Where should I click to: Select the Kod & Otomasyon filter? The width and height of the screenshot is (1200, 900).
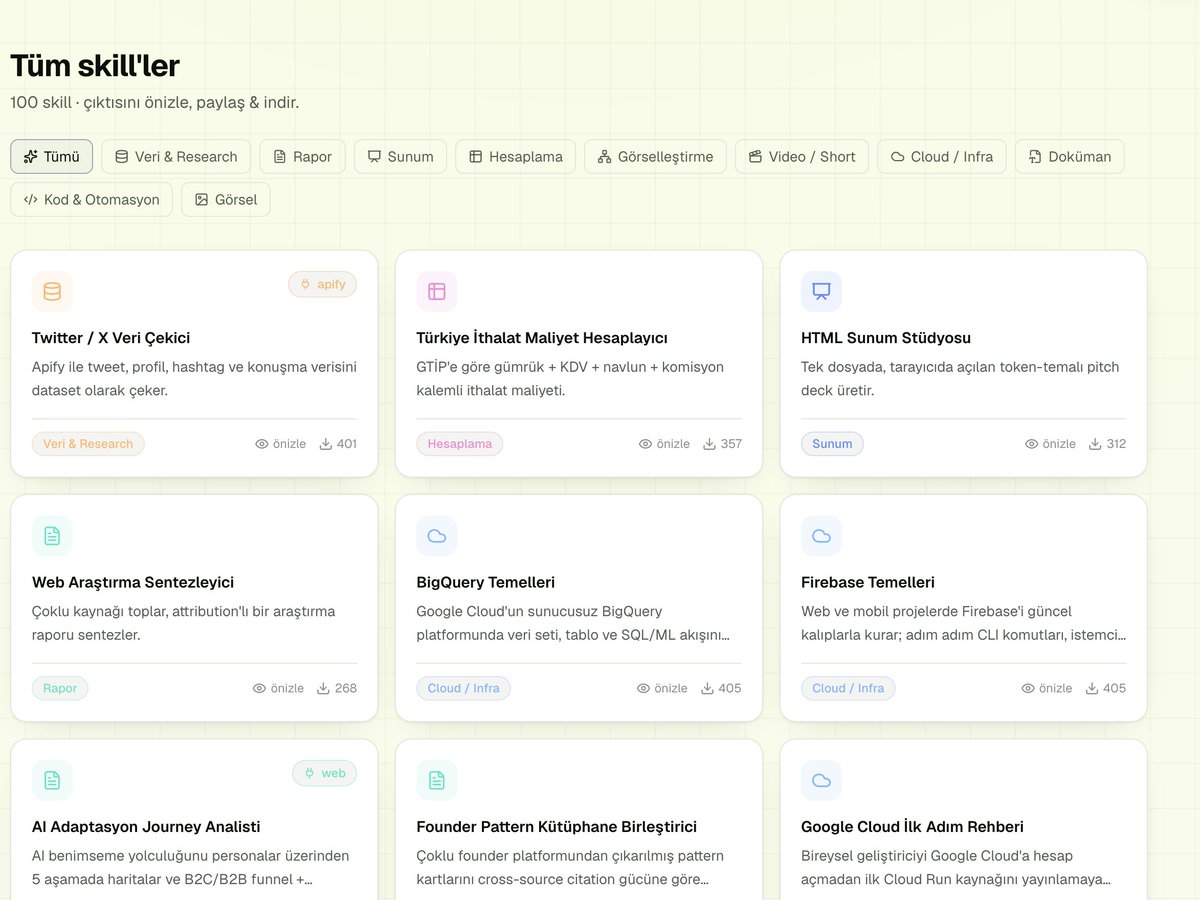click(92, 199)
